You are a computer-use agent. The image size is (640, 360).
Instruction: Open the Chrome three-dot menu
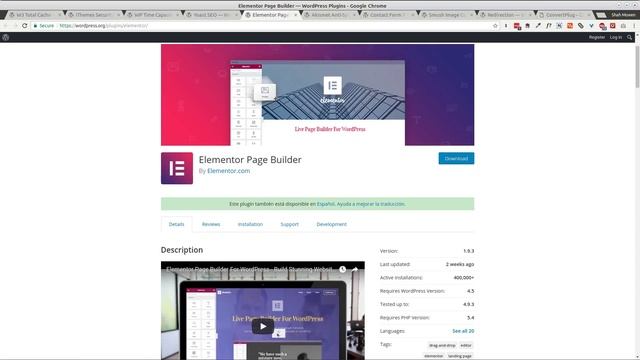pos(634,26)
